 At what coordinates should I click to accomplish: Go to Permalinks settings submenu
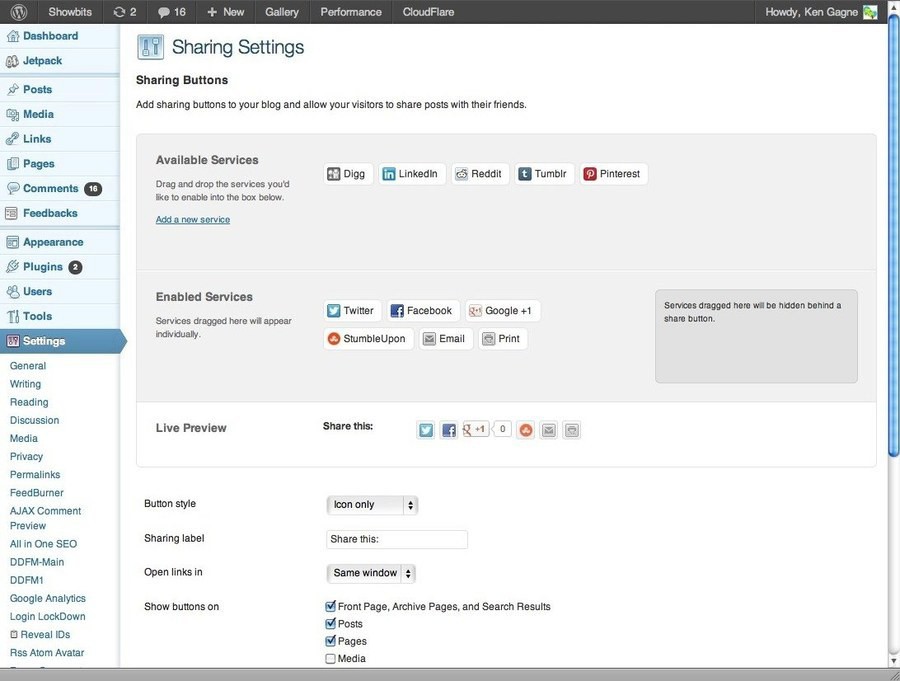35,475
